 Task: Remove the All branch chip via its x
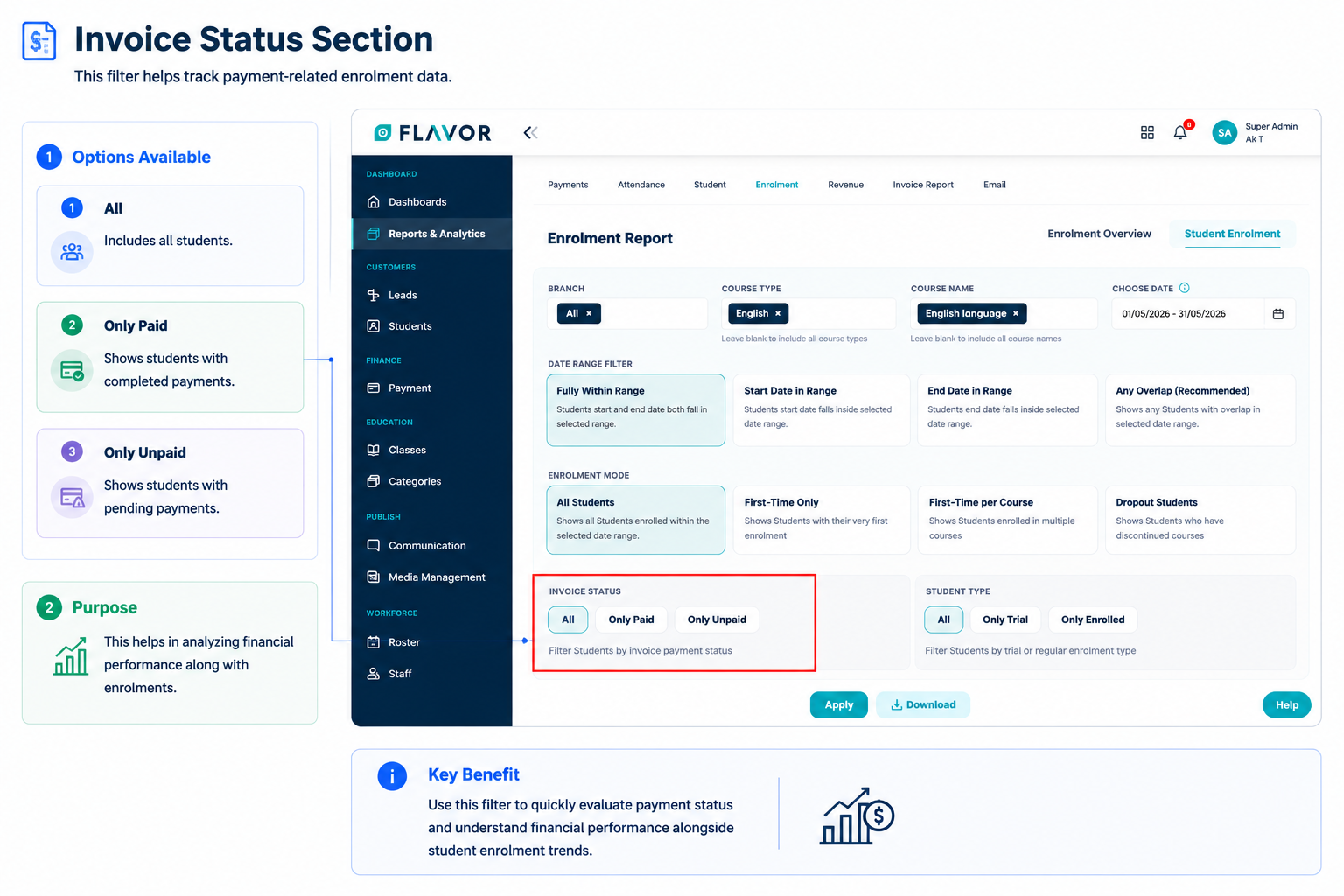pyautogui.click(x=589, y=313)
